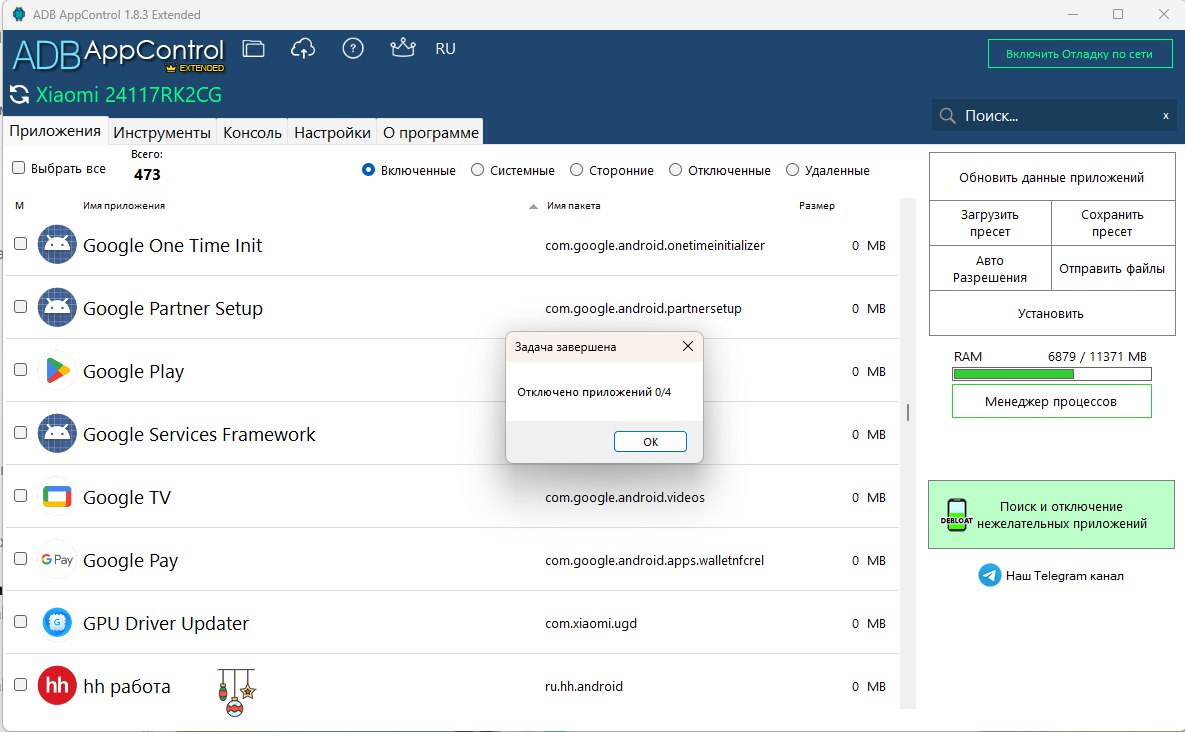Viewport: 1185px width, 732px height.
Task: Switch to the Инструменты tab
Action: click(x=162, y=132)
